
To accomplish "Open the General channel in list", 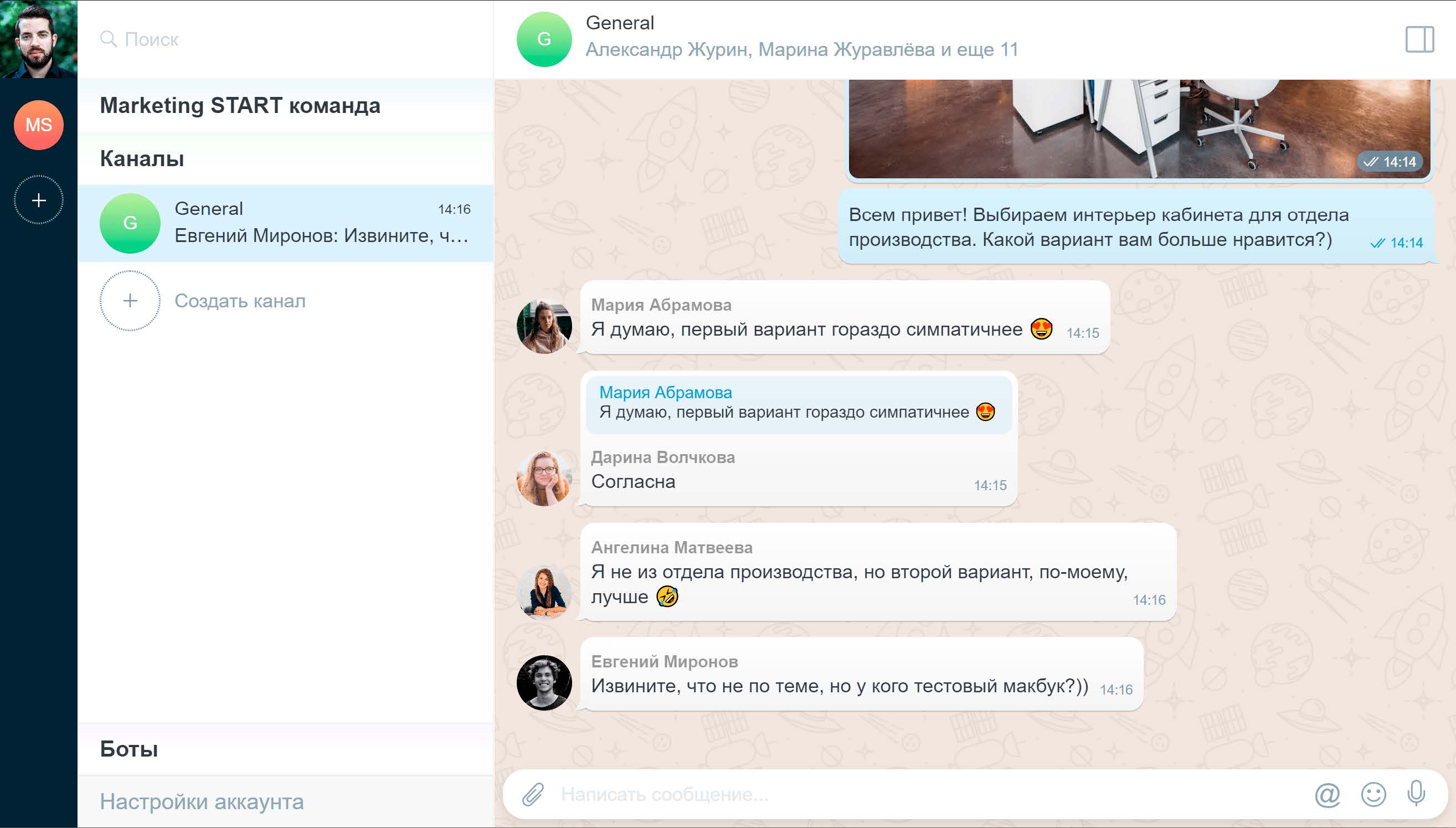I will tap(285, 223).
